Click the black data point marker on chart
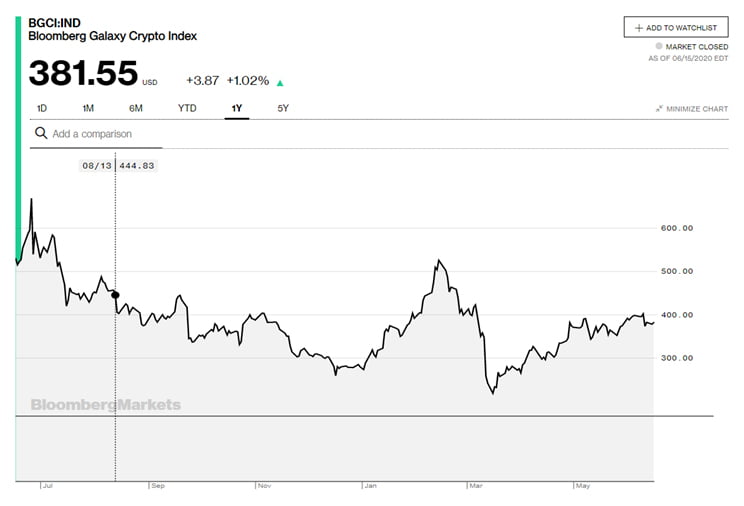 pyautogui.click(x=115, y=295)
